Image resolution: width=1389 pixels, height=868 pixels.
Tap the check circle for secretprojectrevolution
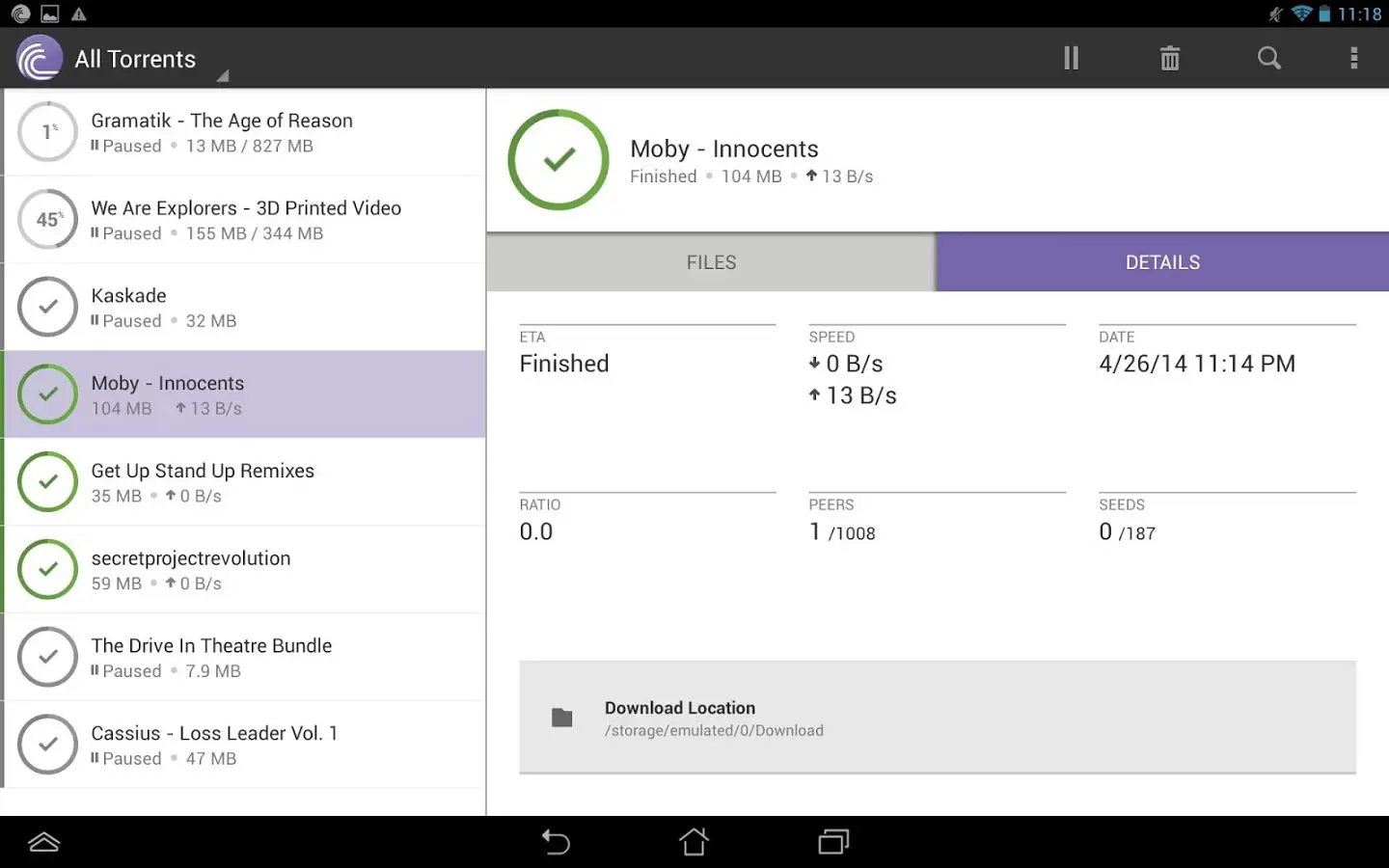pos(48,569)
